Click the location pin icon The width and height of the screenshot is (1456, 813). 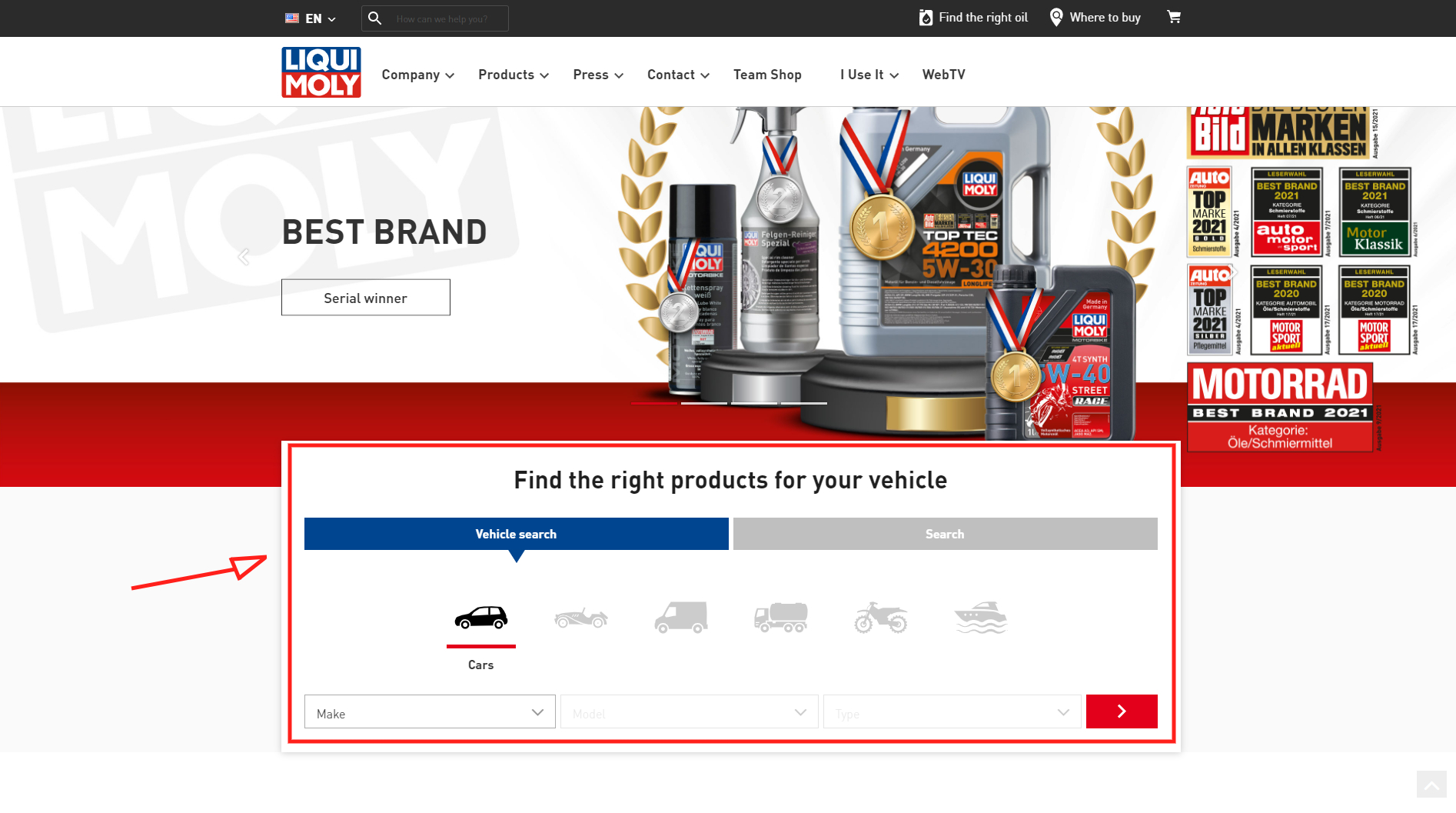pyautogui.click(x=1057, y=17)
